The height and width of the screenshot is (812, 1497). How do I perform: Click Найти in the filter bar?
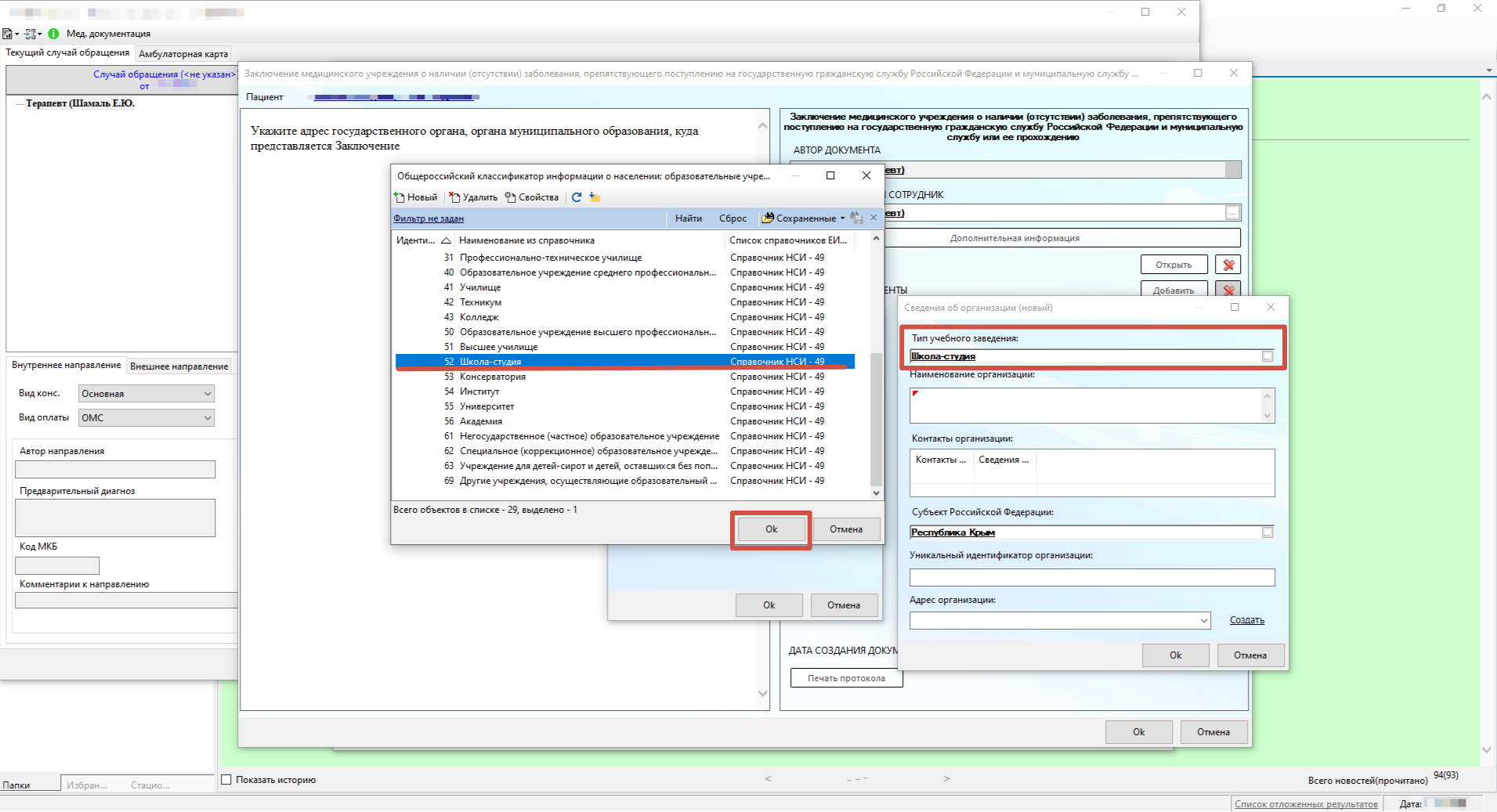point(689,218)
